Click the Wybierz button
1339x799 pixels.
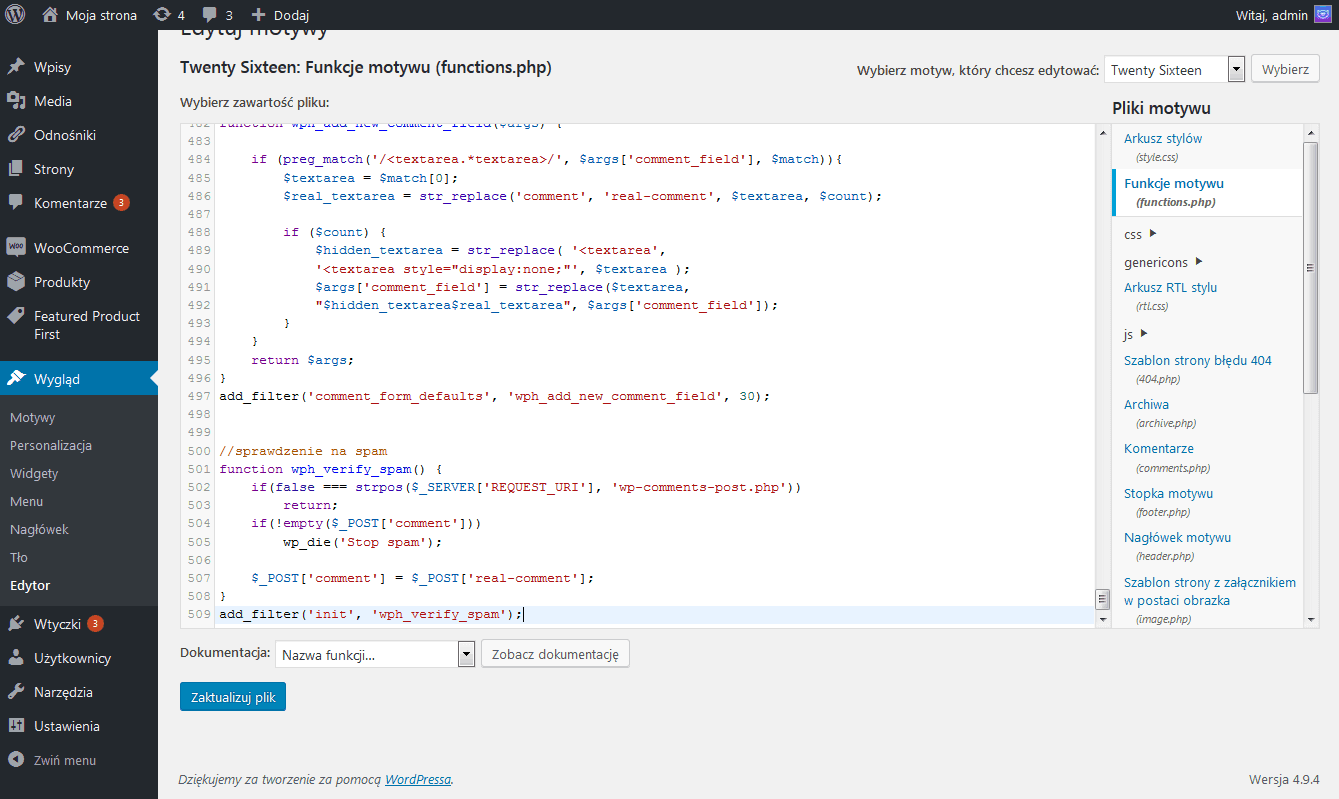1285,70
